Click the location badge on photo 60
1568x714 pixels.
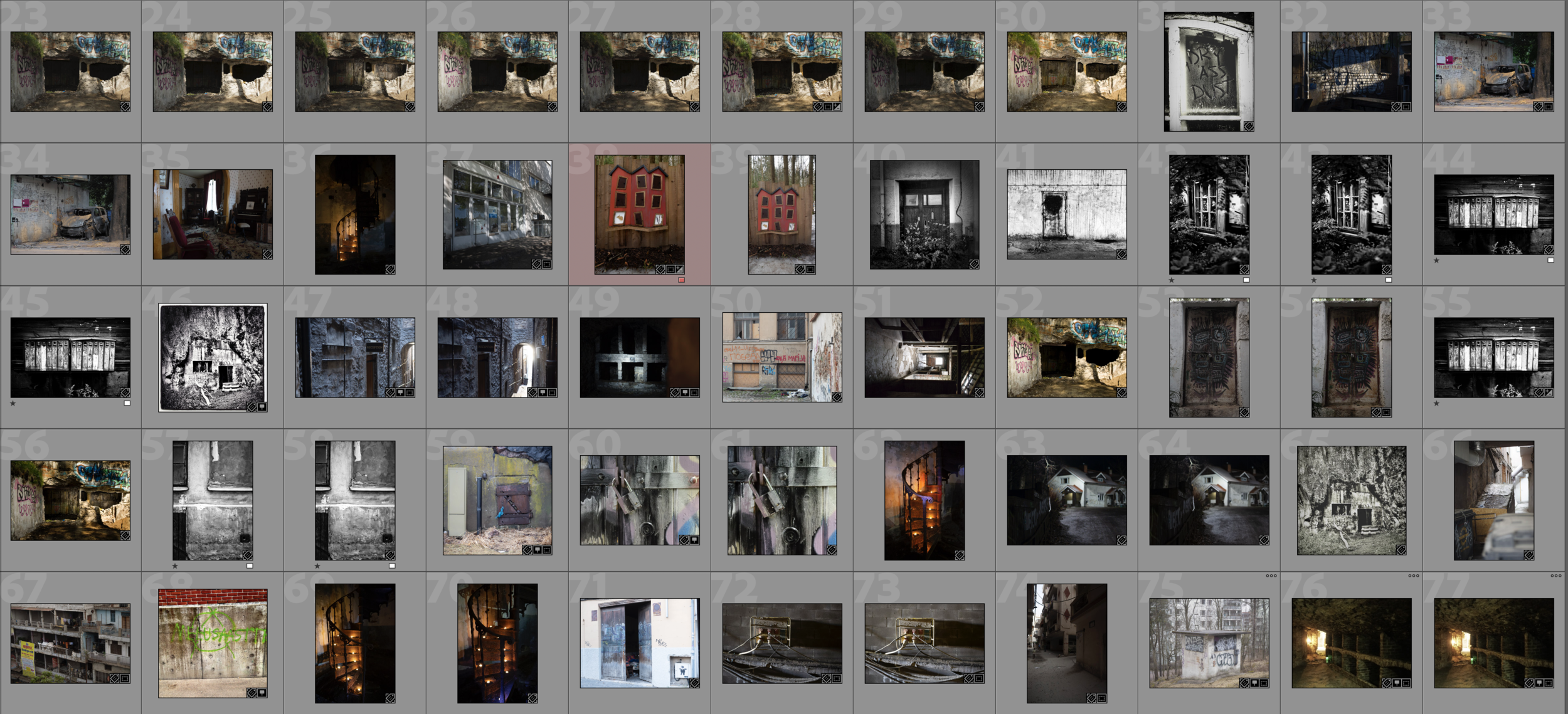tap(694, 540)
